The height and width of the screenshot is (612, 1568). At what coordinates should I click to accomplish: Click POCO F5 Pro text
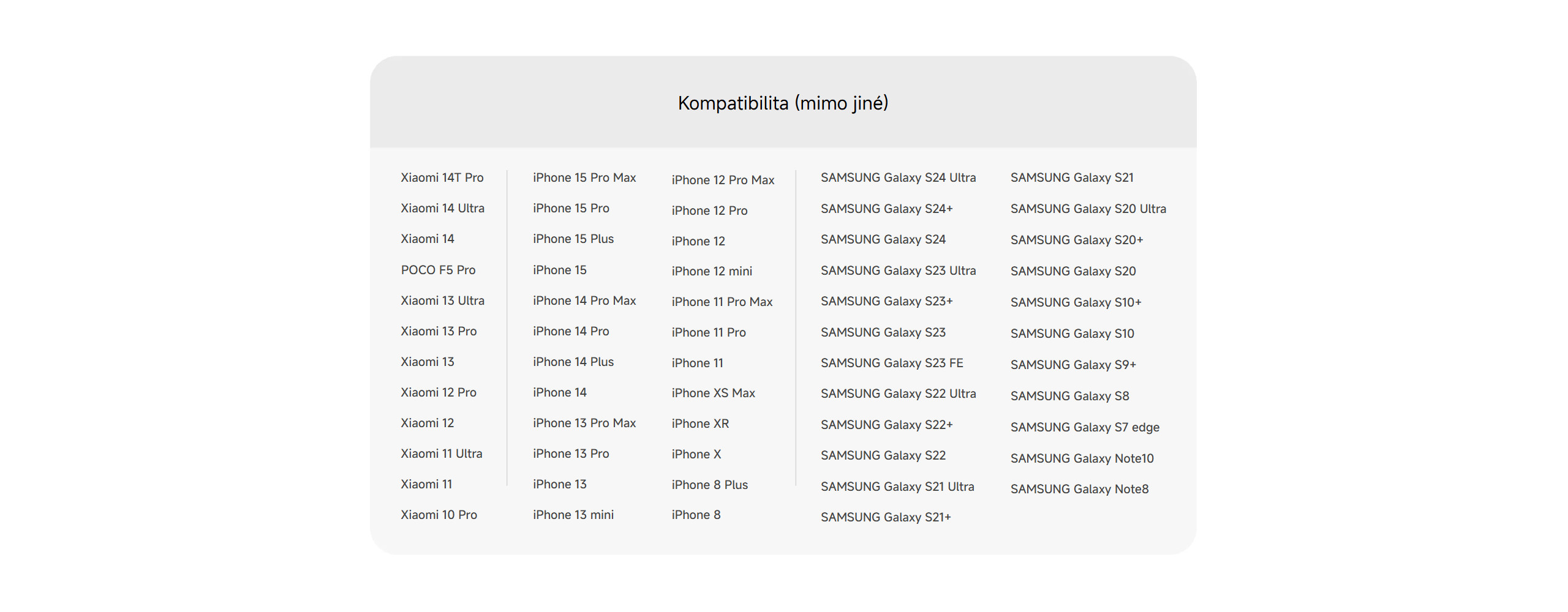438,270
